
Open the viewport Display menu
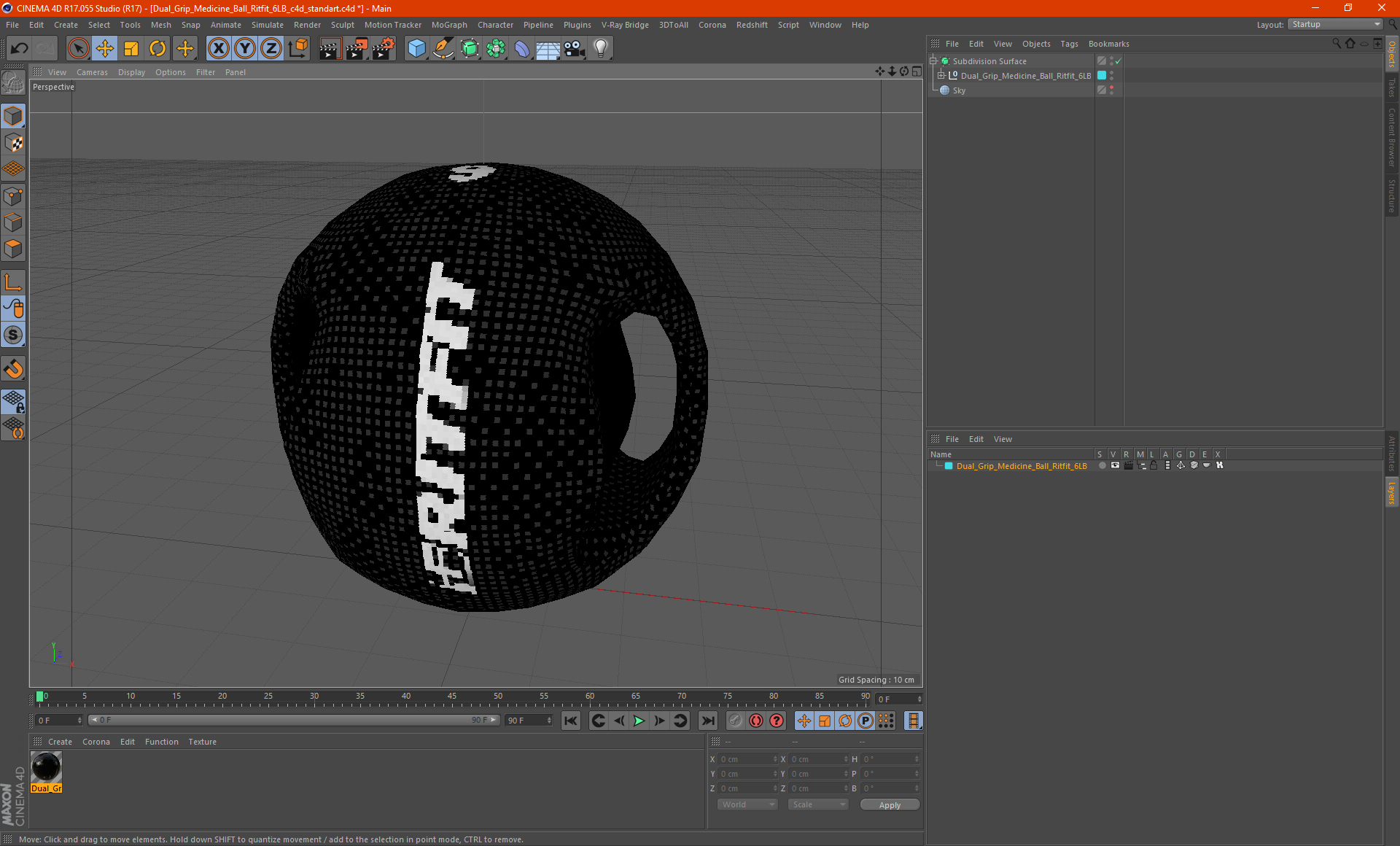pyautogui.click(x=131, y=72)
